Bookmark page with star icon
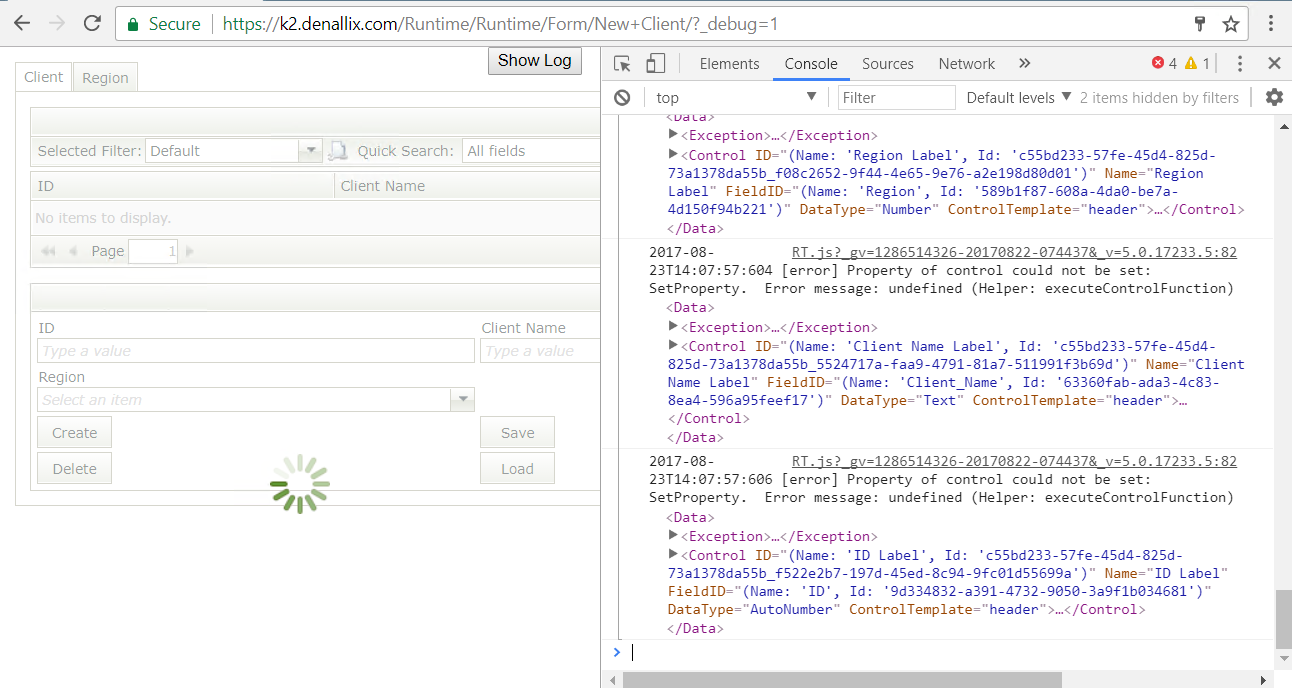 pos(1231,24)
